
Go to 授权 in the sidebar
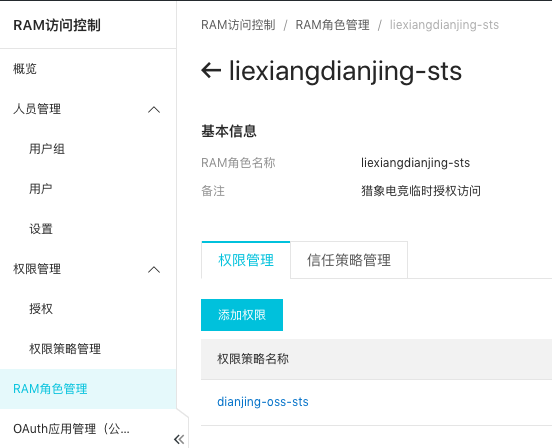40,309
